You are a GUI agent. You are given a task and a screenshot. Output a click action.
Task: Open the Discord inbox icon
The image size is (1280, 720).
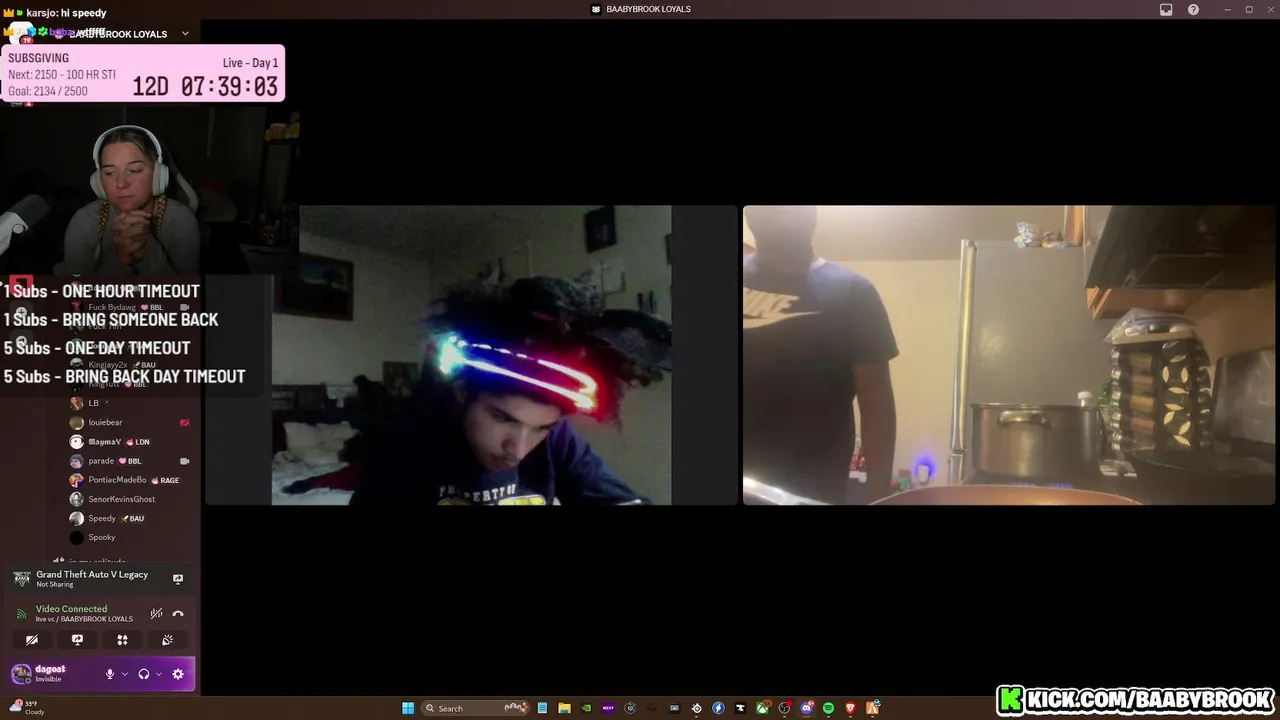pyautogui.click(x=1166, y=9)
